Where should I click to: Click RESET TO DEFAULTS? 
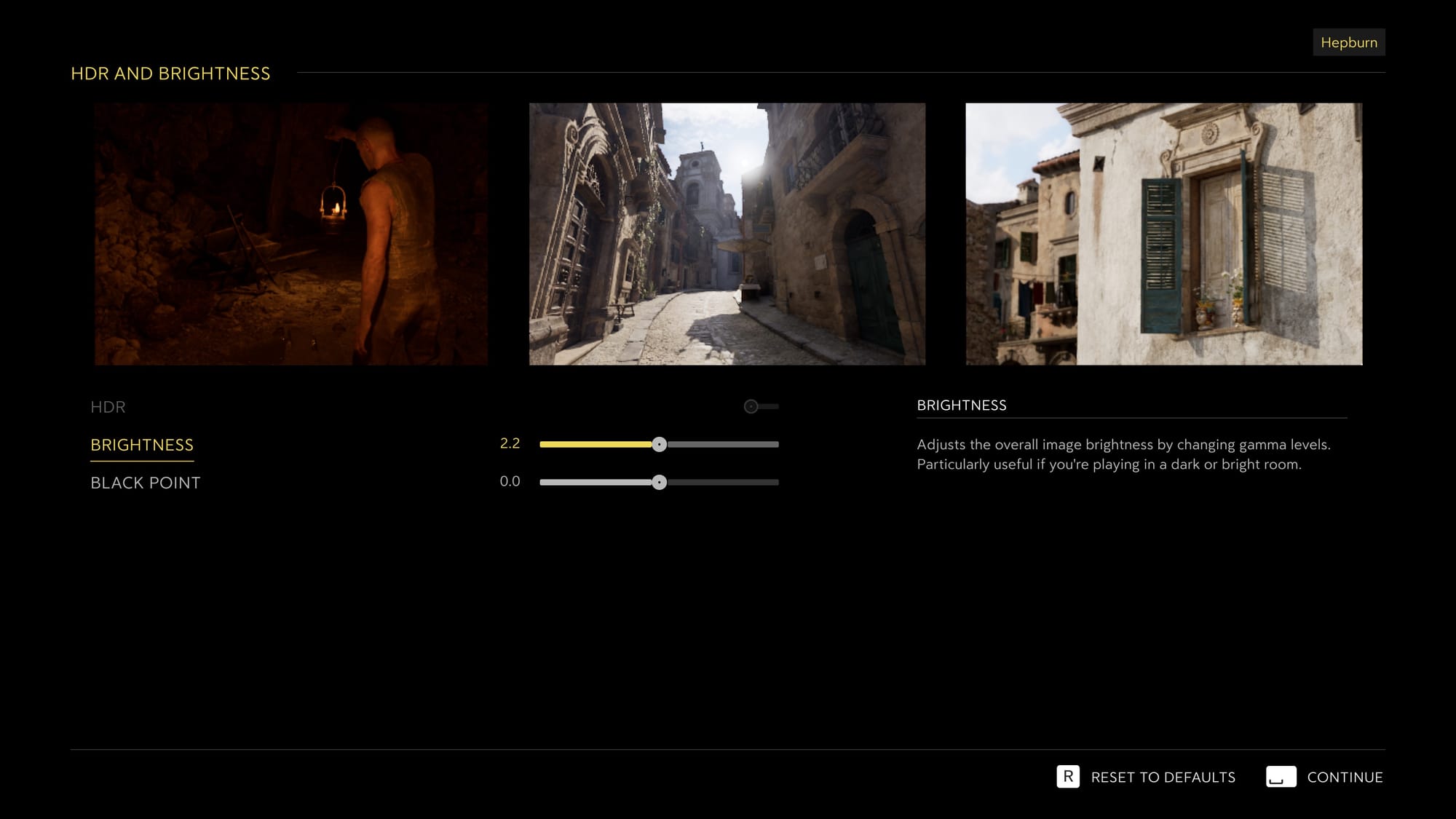click(1162, 777)
